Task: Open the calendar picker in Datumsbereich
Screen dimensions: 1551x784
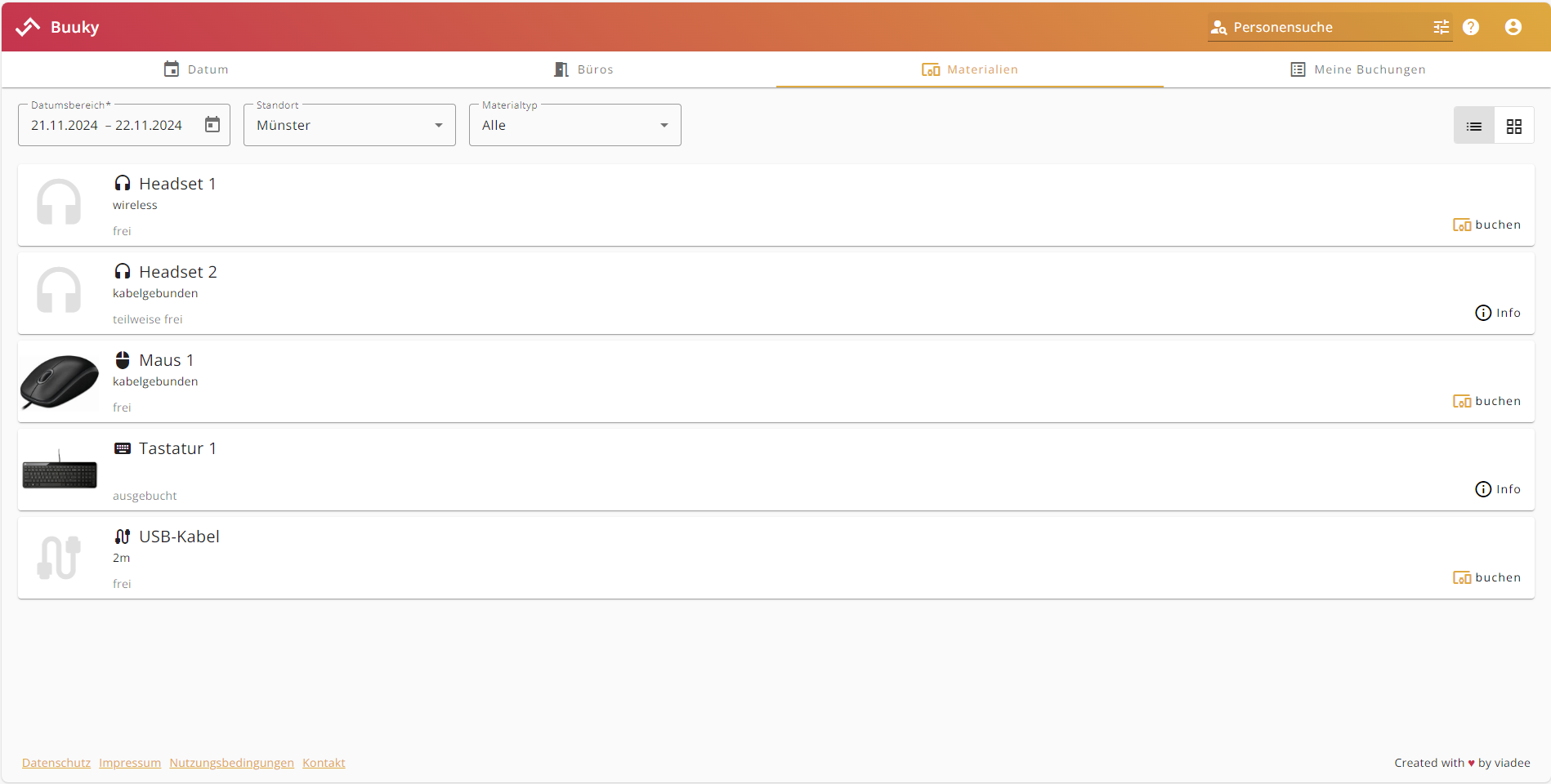Action: [x=212, y=125]
